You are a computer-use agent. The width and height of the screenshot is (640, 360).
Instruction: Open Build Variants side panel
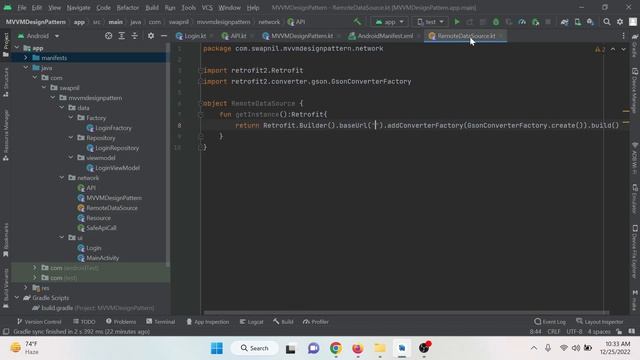pyautogui.click(x=6, y=289)
